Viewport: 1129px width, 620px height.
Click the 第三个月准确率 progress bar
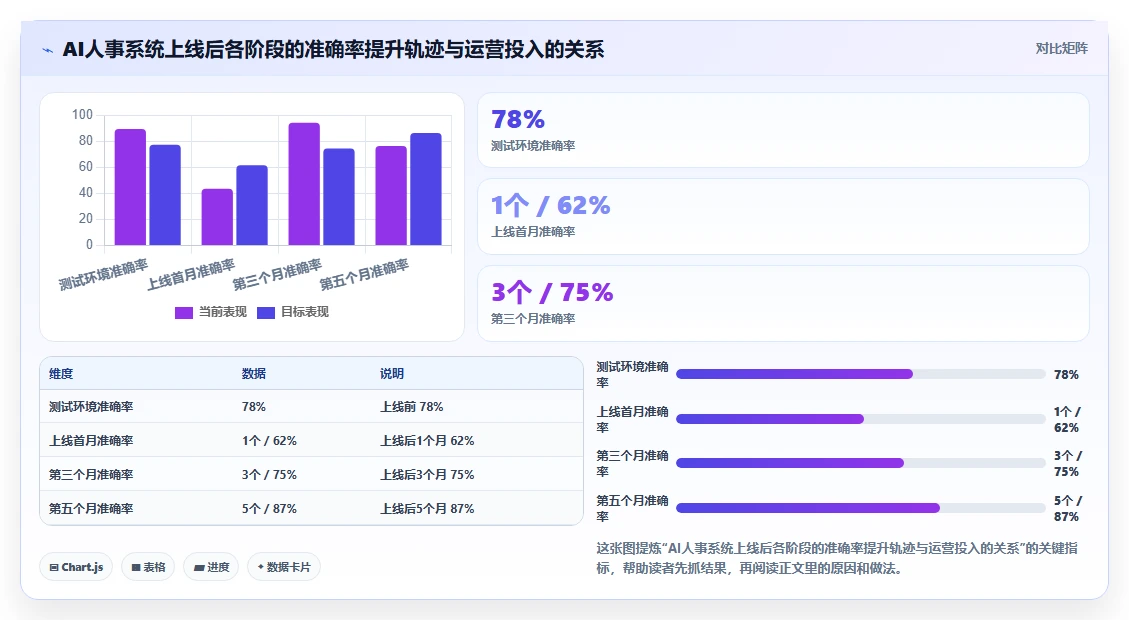click(x=860, y=463)
